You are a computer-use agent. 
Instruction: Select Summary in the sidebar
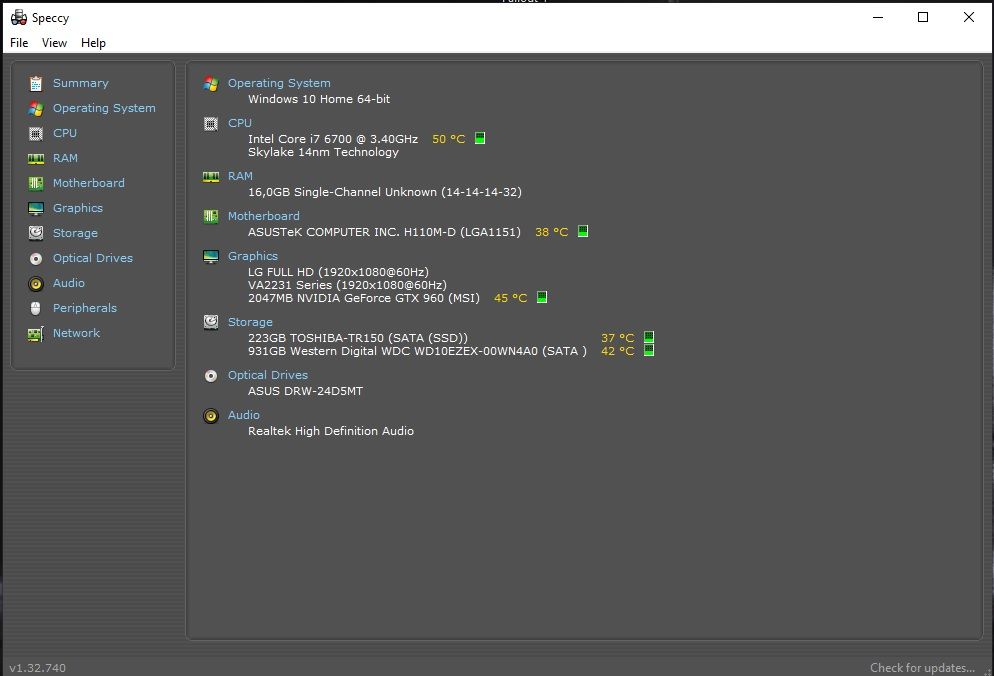click(81, 83)
